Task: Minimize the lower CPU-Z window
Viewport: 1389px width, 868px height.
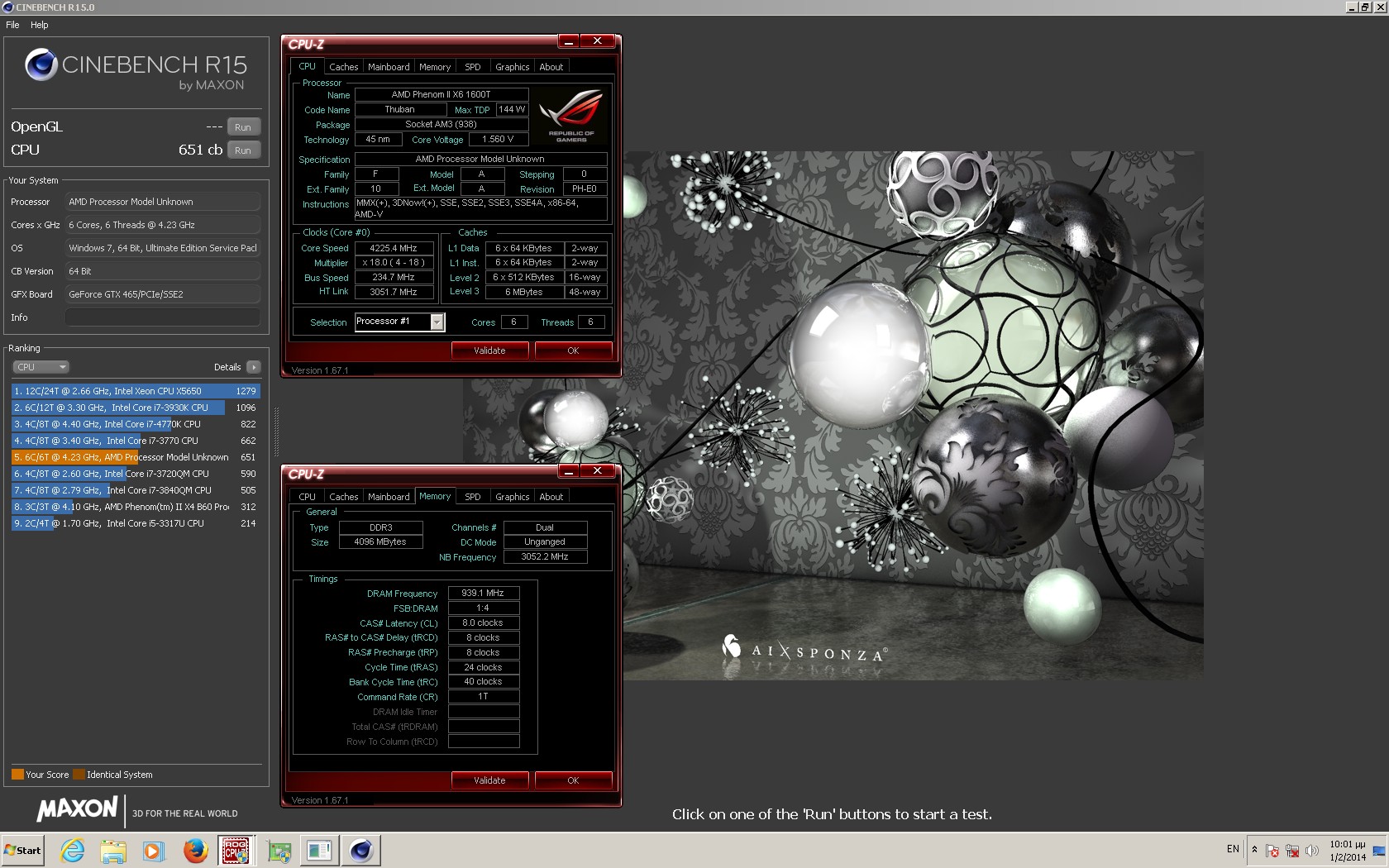Action: pyautogui.click(x=569, y=471)
